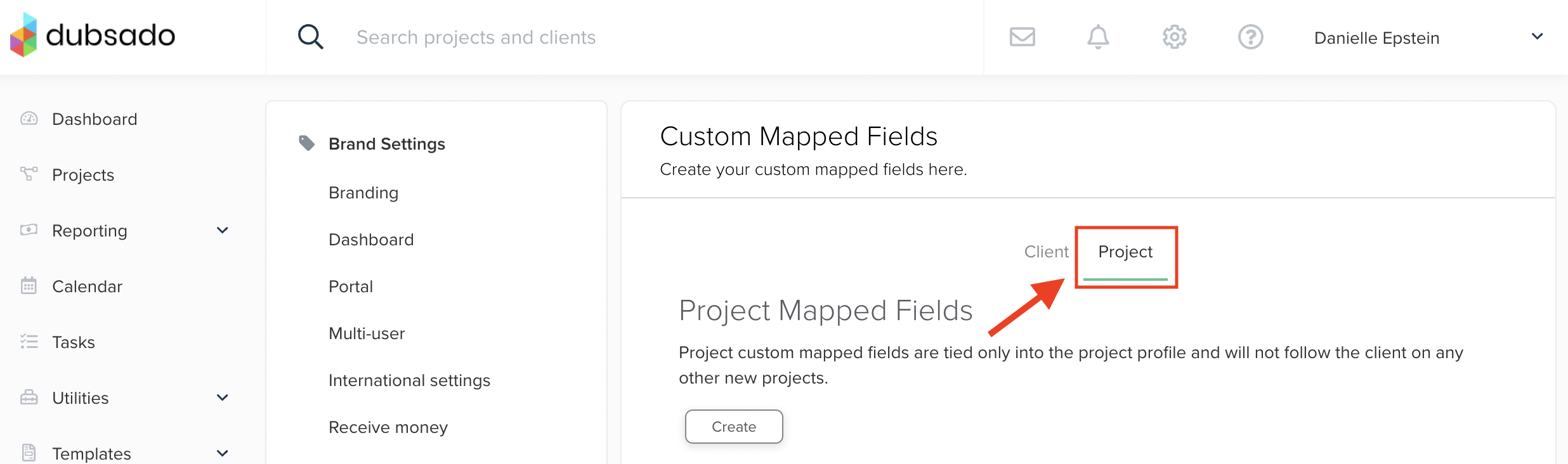Click the Tasks checklist icon
The width and height of the screenshot is (1568, 464).
tap(29, 342)
